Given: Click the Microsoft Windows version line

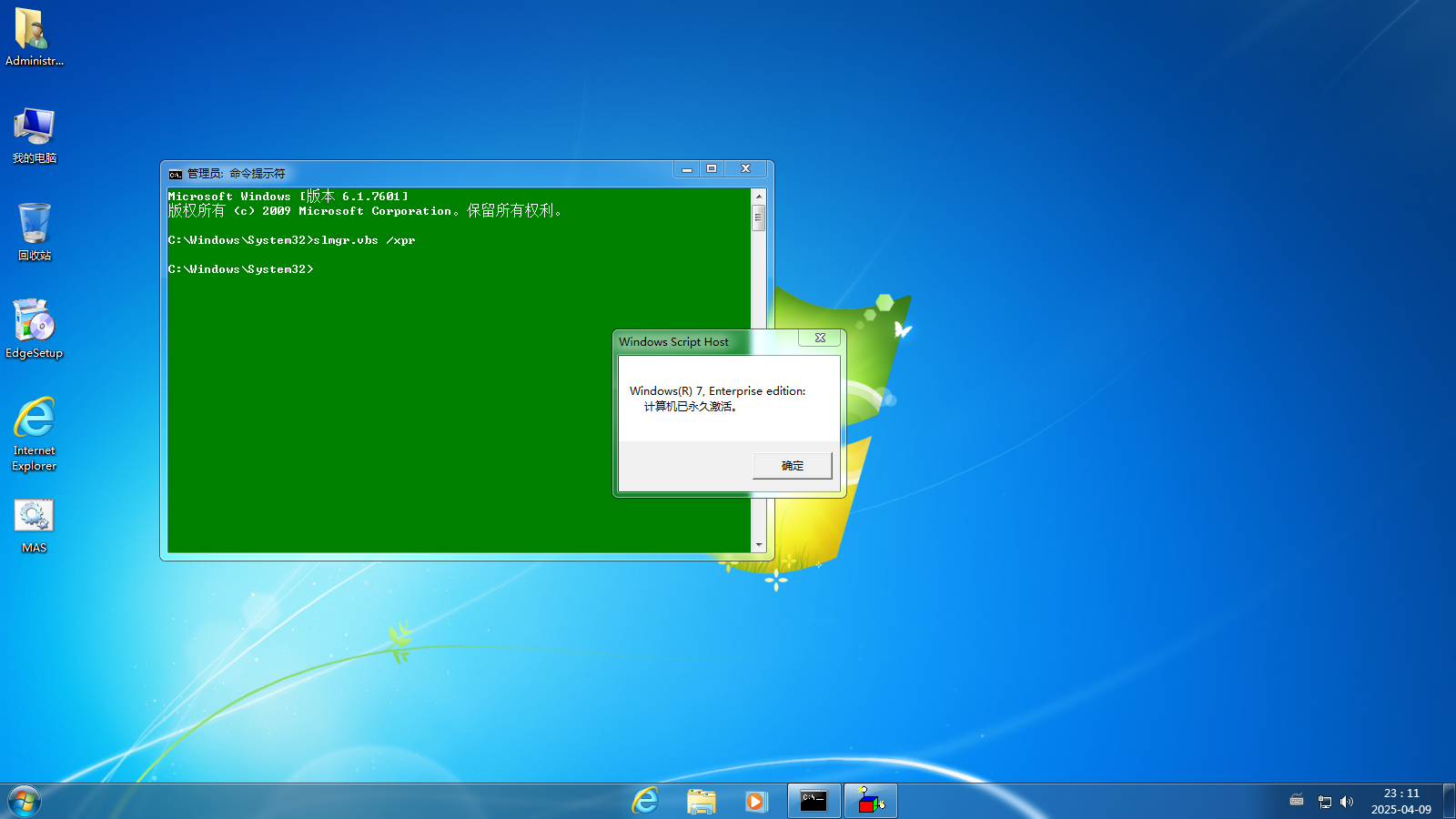Looking at the screenshot, I should [288, 196].
